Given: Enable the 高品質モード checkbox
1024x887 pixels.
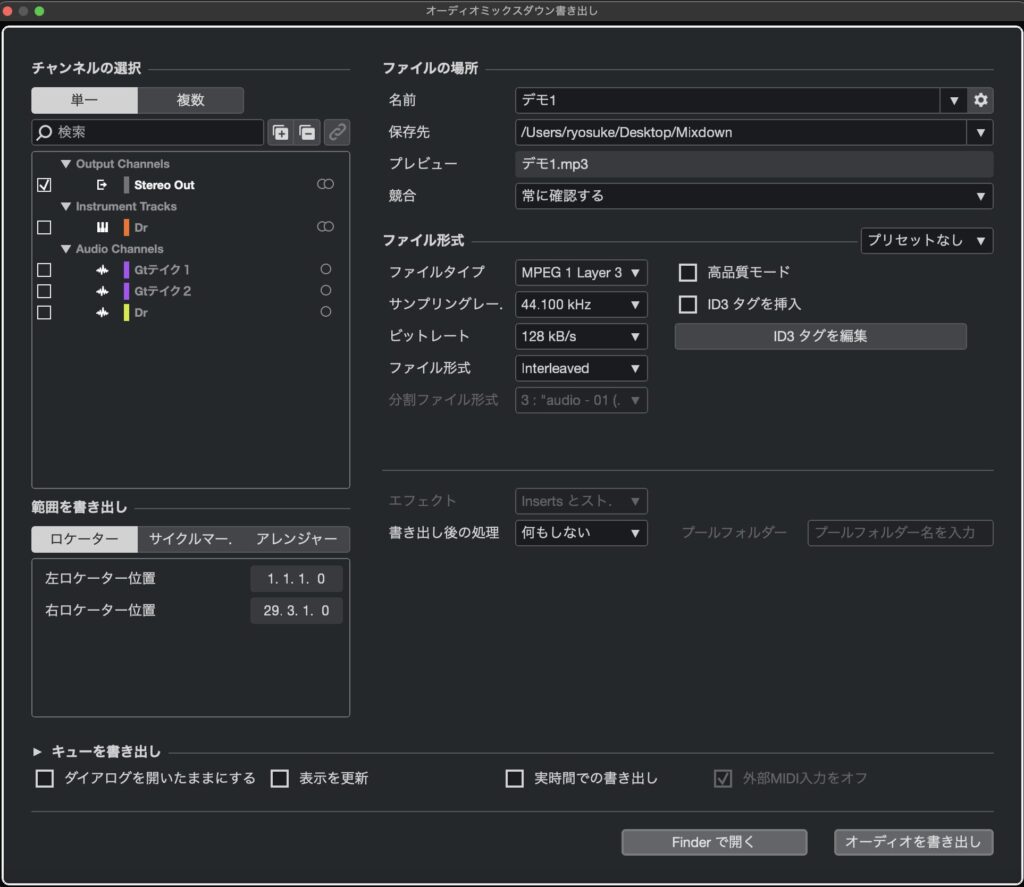Looking at the screenshot, I should point(688,272).
